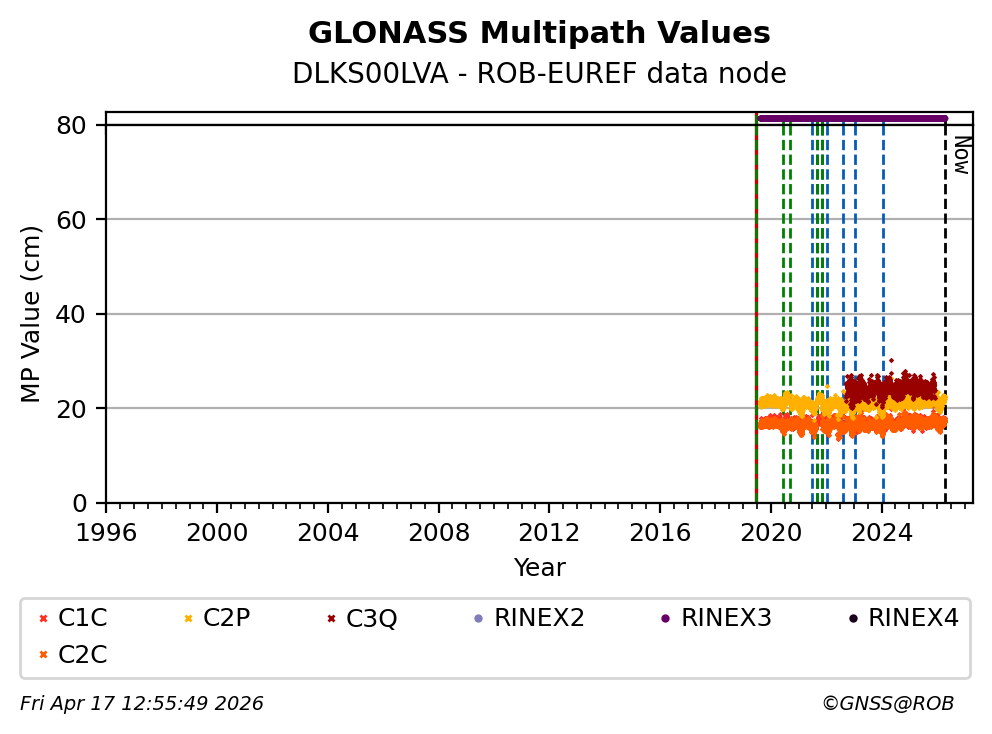Click the 'Year' x-axis label
Viewport: 992px width, 734px height.
point(539,568)
